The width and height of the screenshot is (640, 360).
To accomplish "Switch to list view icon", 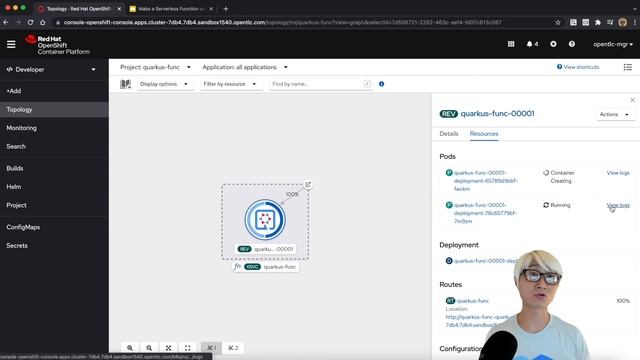I will pyautogui.click(x=627, y=67).
